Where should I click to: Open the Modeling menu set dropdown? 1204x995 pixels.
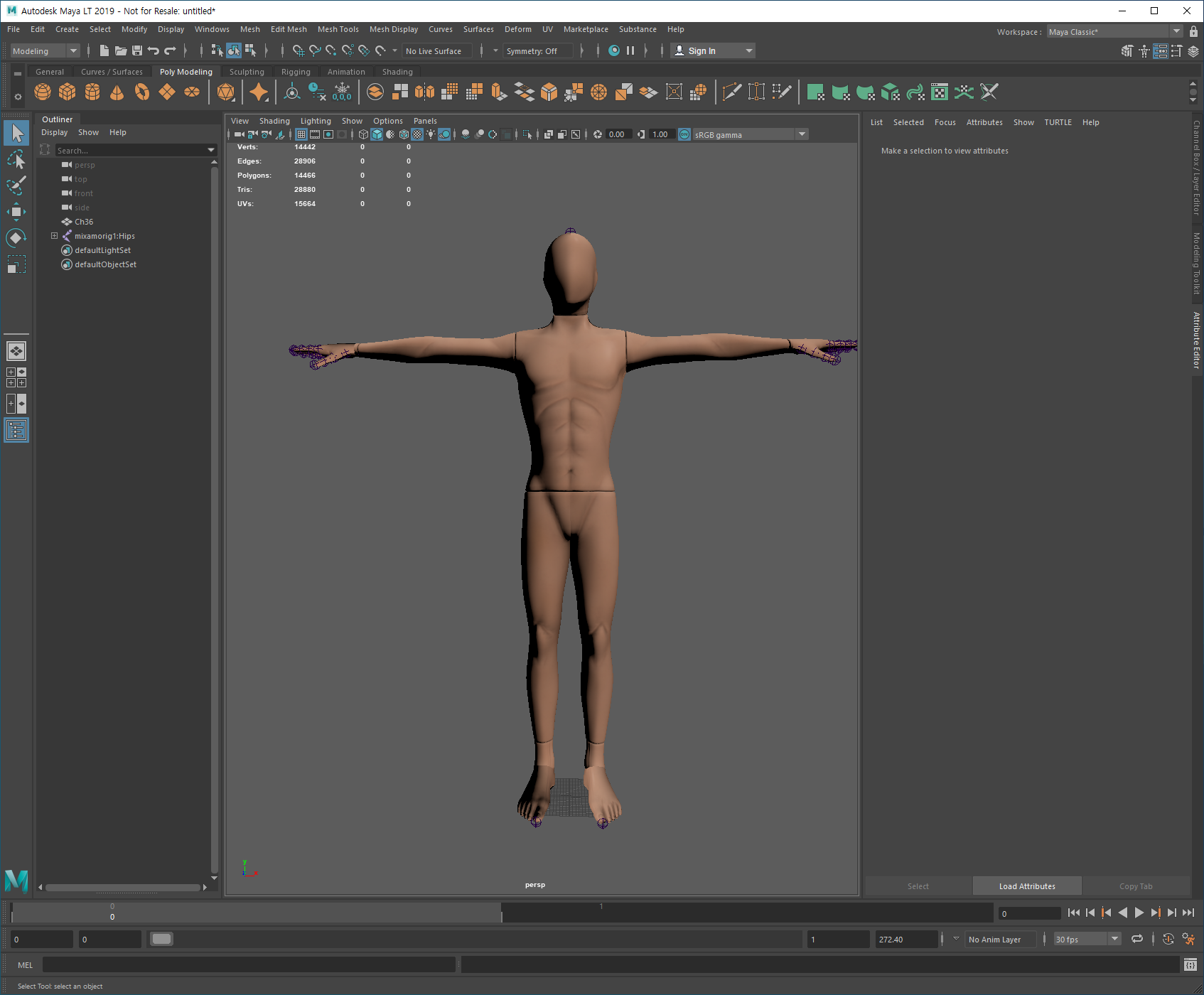point(45,50)
